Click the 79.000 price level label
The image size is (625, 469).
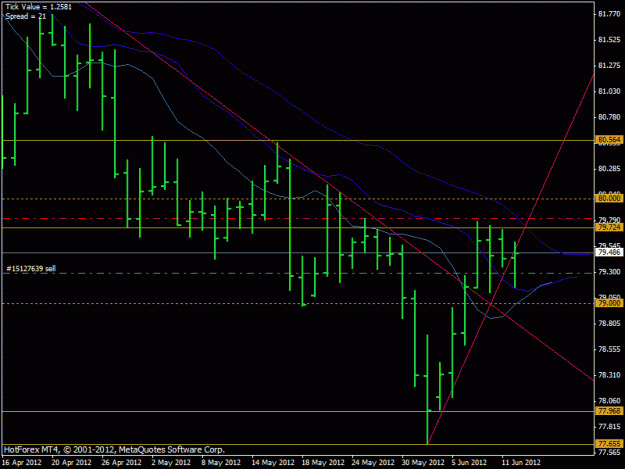(x=609, y=303)
